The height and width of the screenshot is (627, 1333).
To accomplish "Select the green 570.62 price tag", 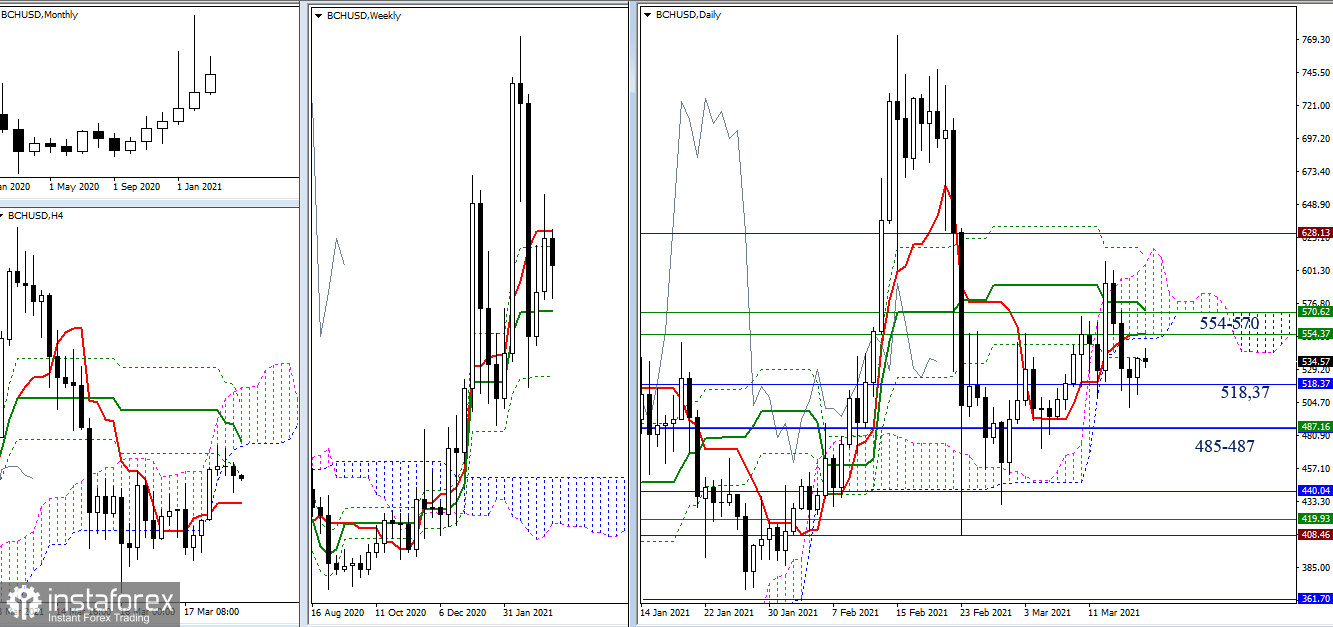I will pyautogui.click(x=1314, y=312).
